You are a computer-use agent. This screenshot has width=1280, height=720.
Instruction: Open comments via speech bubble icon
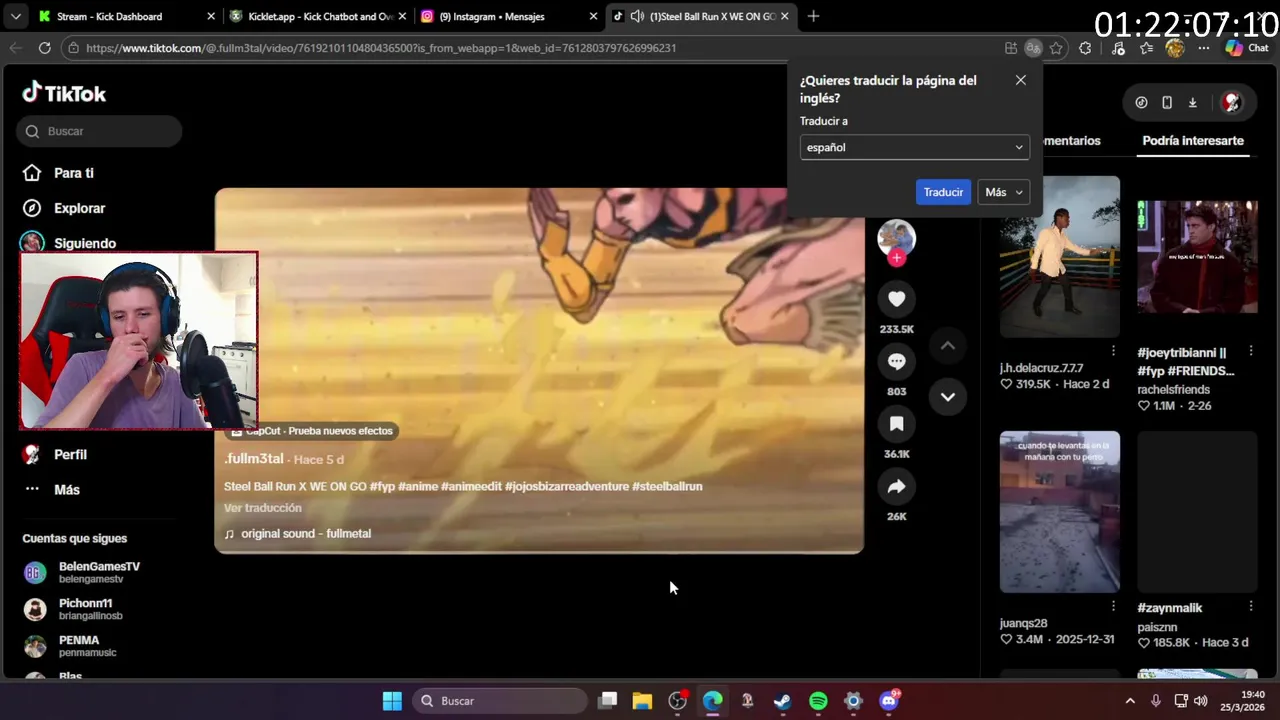(896, 361)
